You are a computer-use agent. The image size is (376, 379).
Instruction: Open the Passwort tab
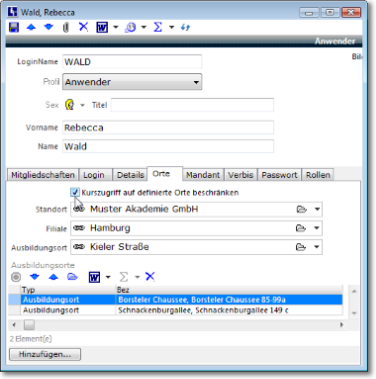pos(279,175)
